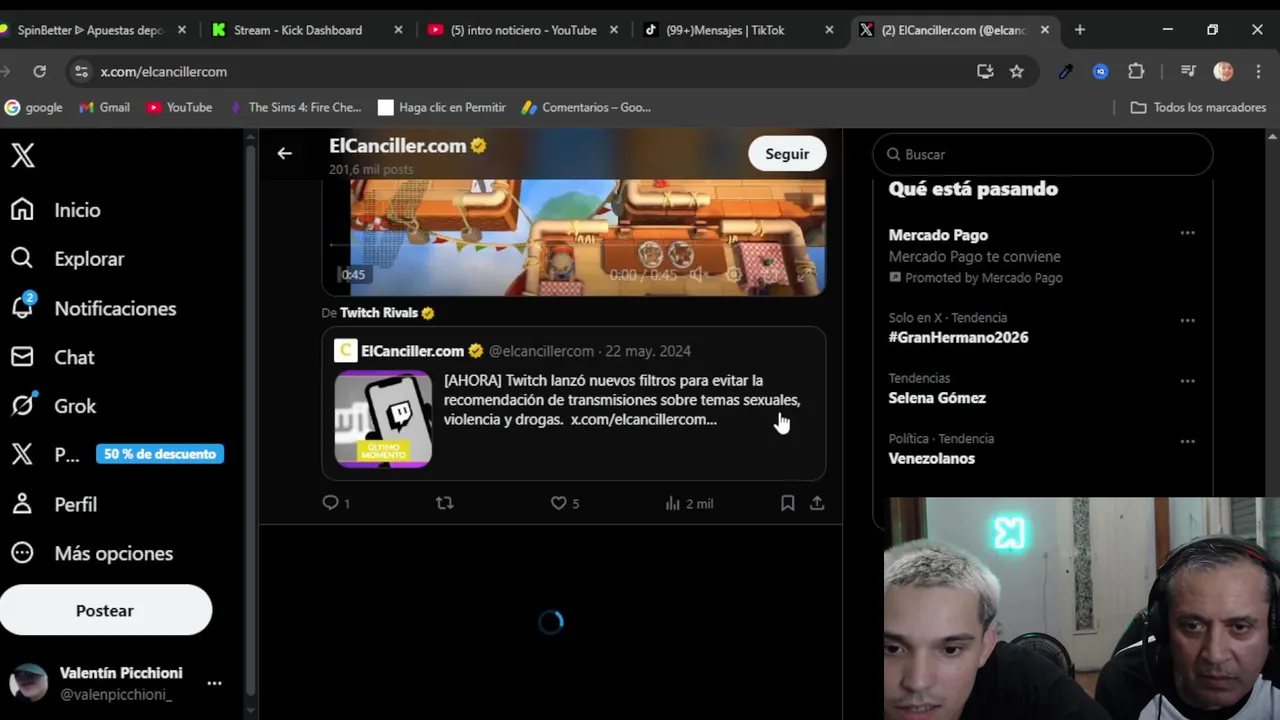This screenshot has width=1280, height=720.
Task: Expand Todos los marcadores folder
Action: pos(1198,107)
